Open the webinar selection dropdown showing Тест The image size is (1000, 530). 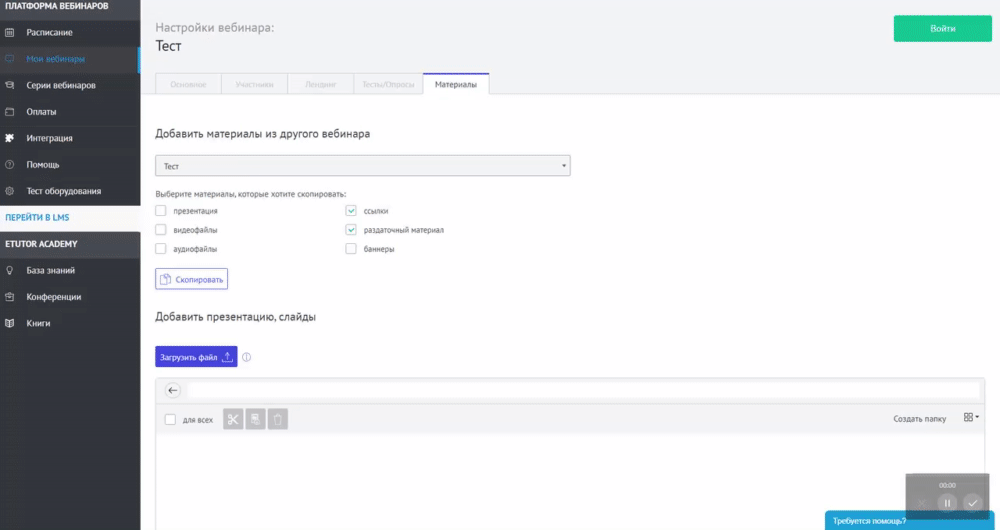click(x=362, y=165)
